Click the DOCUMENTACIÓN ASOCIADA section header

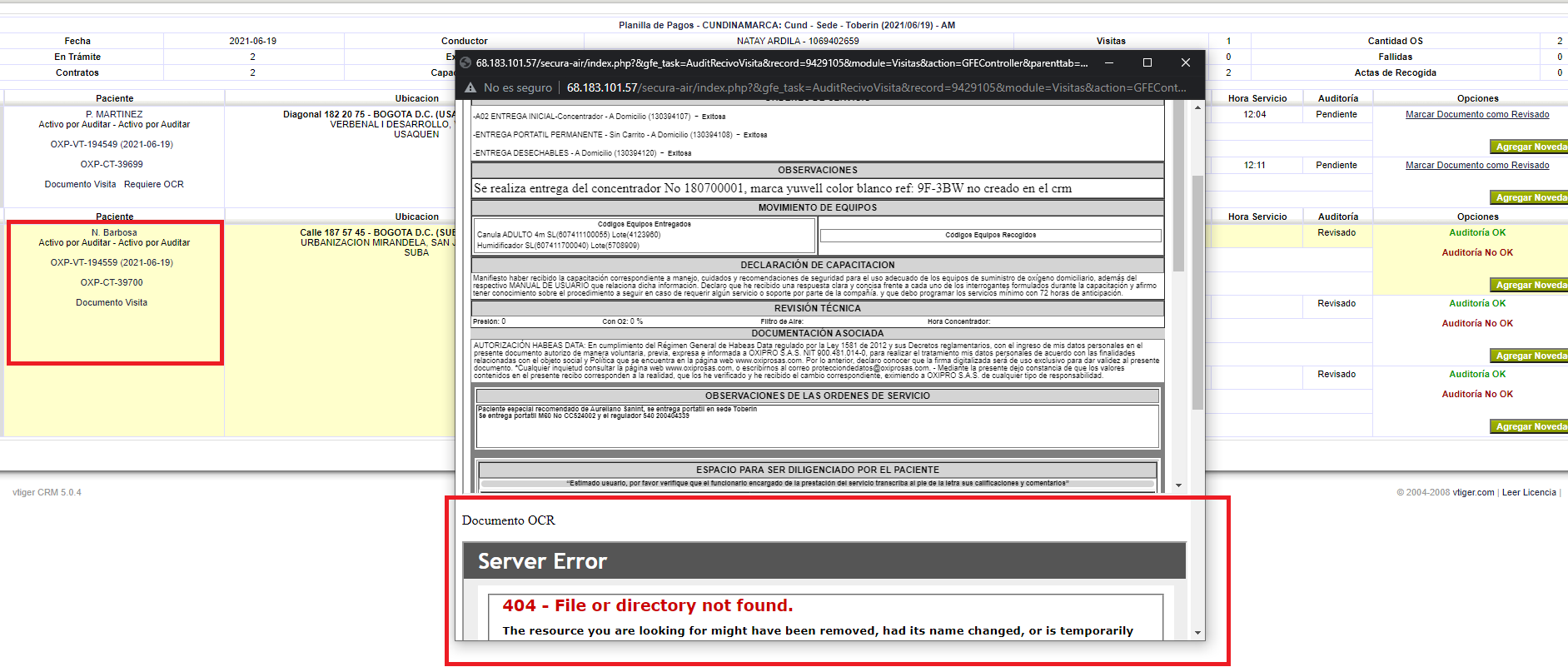point(818,334)
